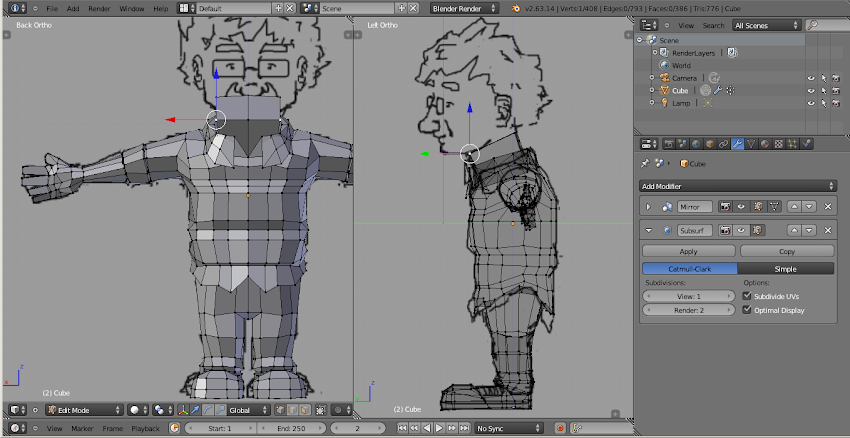Toggle automatic keyframe record button
This screenshot has height=438, width=850.
tap(560, 428)
